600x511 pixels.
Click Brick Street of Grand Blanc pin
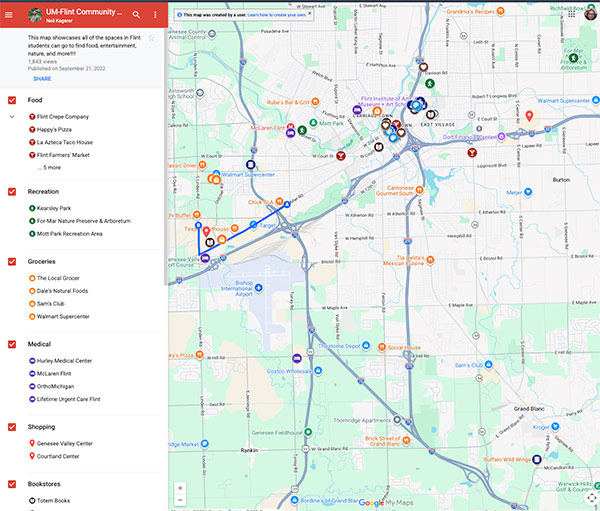pos(406,441)
